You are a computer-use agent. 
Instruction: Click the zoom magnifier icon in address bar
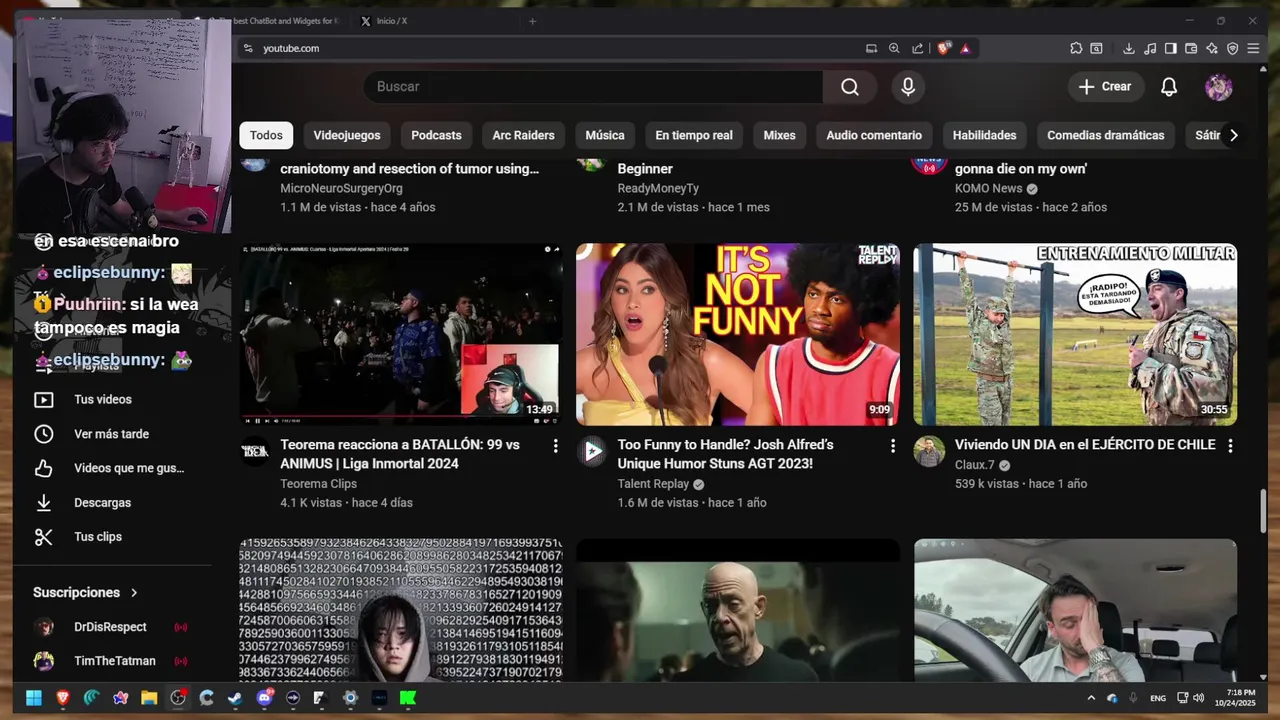(894, 48)
